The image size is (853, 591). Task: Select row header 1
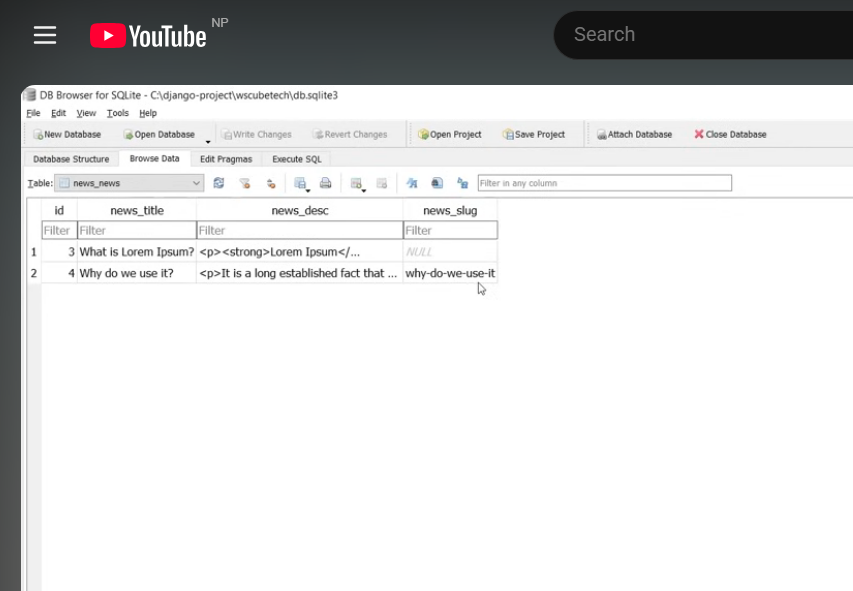pyautogui.click(x=34, y=252)
